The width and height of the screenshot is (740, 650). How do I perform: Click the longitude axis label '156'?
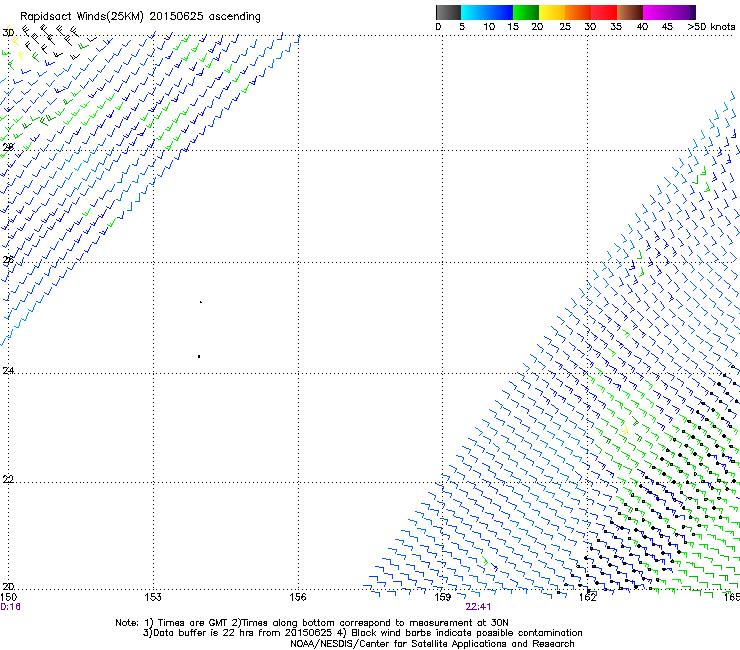(298, 597)
